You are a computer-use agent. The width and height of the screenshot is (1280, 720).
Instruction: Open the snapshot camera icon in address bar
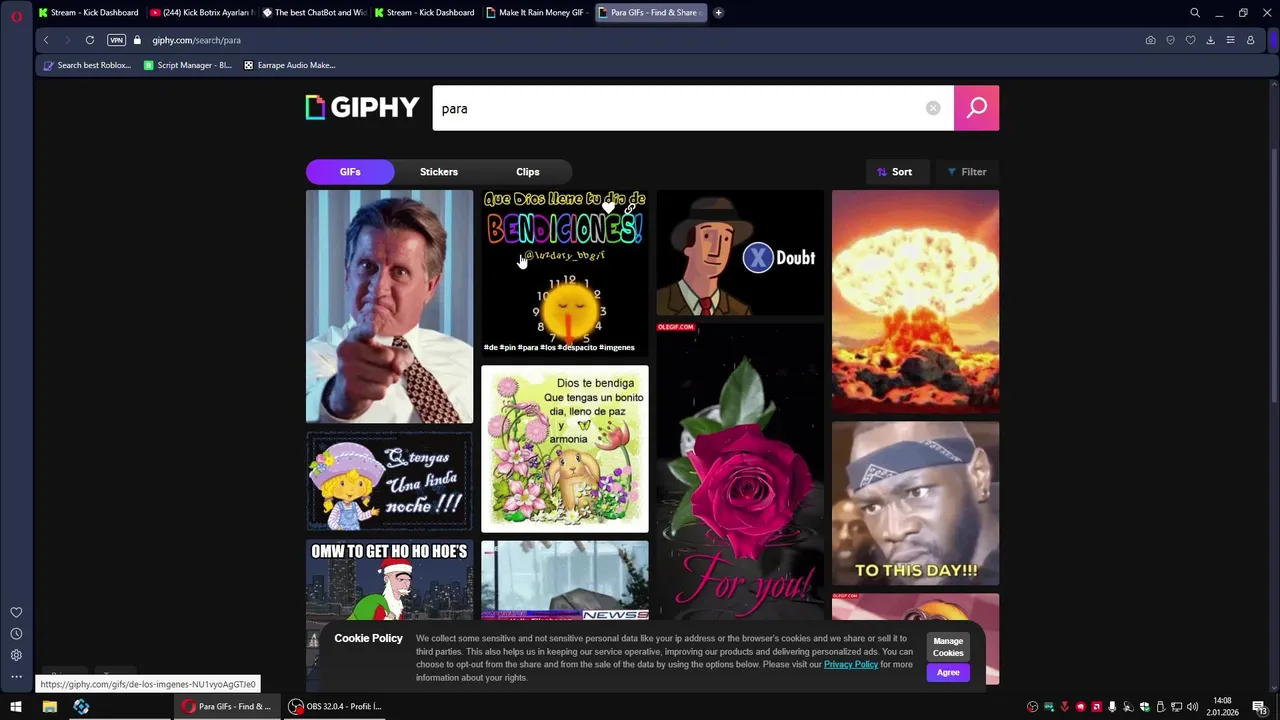point(1150,40)
